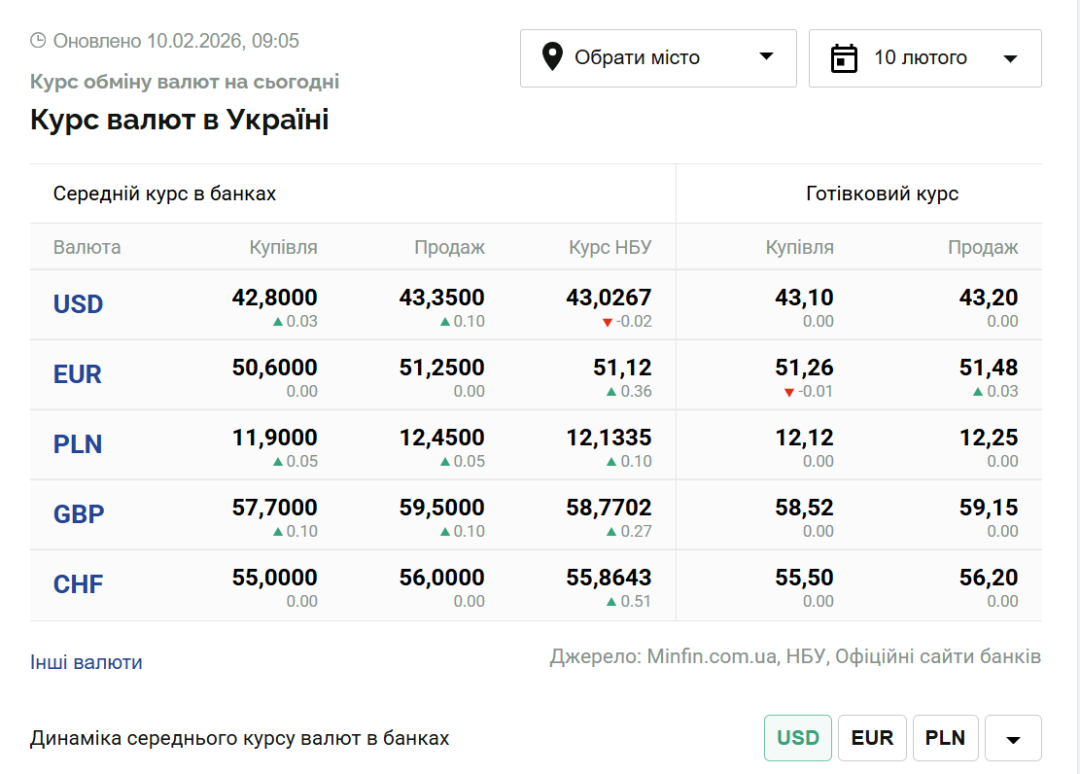This screenshot has height=774, width=1080.
Task: Click the 'Курс НБУ' column header
Action: (x=610, y=247)
